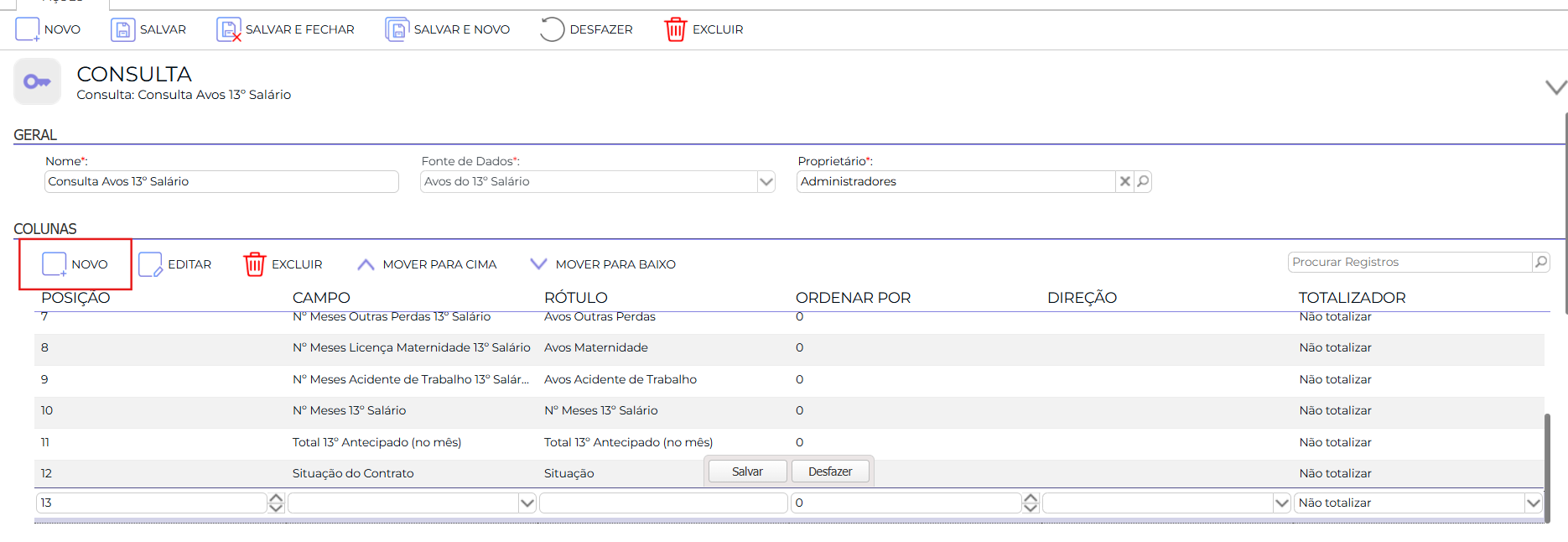The height and width of the screenshot is (542, 1568).
Task: Click the inline Salvar button
Action: [x=747, y=472]
